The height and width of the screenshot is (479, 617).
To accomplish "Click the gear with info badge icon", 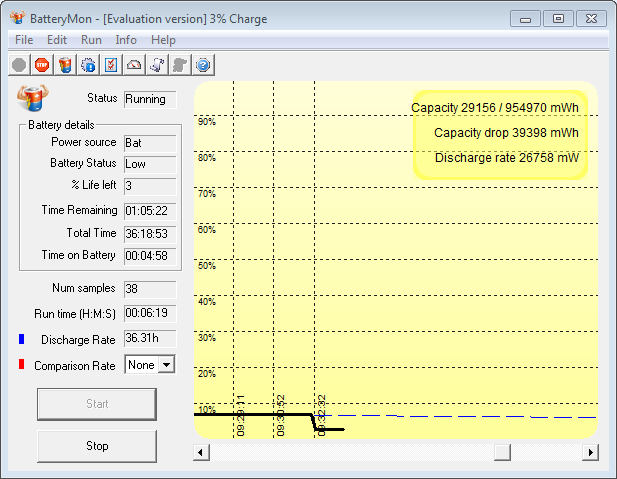I will point(88,65).
